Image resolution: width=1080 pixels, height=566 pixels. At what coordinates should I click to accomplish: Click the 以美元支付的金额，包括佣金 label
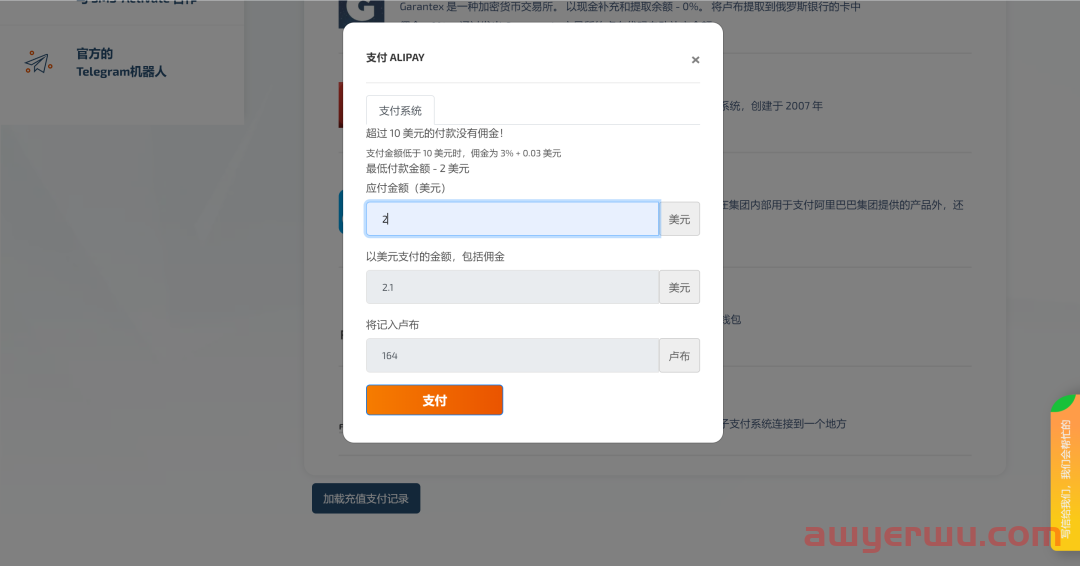pos(435,256)
